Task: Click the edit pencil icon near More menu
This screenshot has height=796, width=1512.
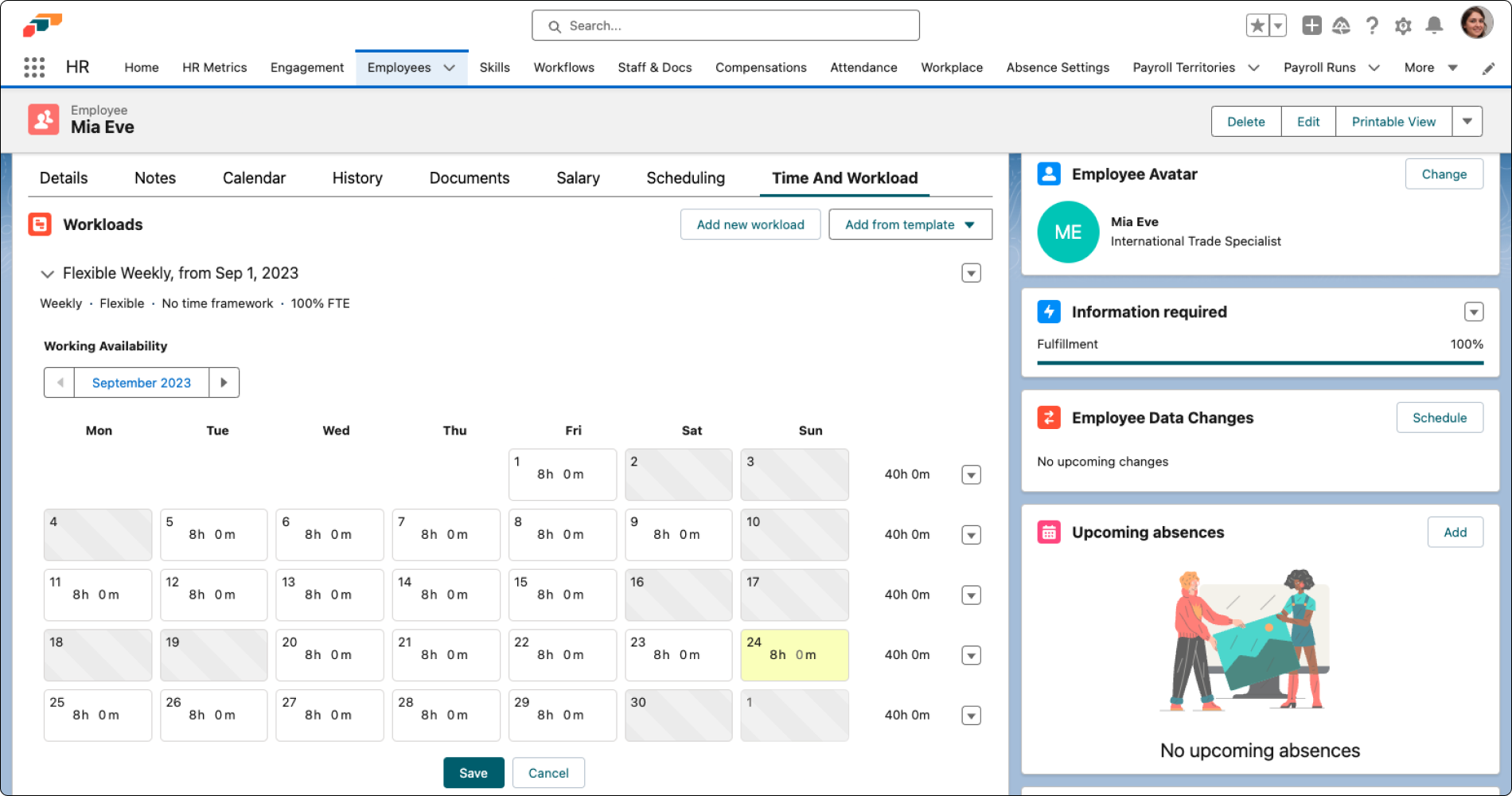Action: (1487, 68)
